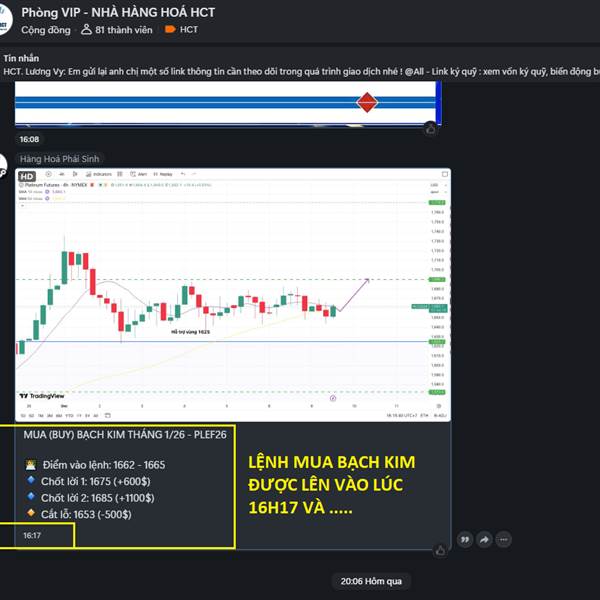Like the platinum order message with thumbs-up
Image resolution: width=600 pixels, height=600 pixels.
[440, 550]
